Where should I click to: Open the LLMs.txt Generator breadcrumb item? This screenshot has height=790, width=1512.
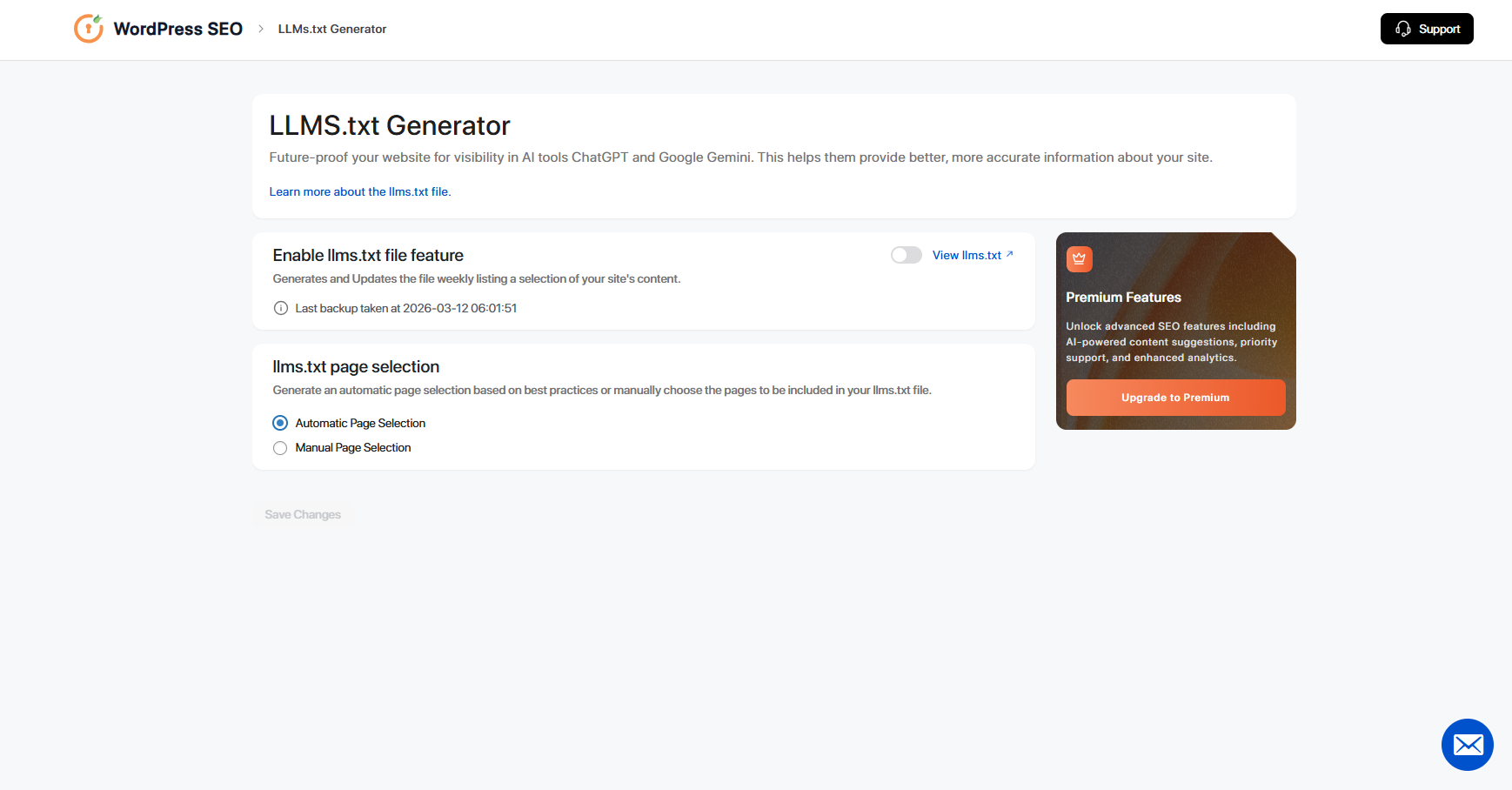(x=331, y=29)
